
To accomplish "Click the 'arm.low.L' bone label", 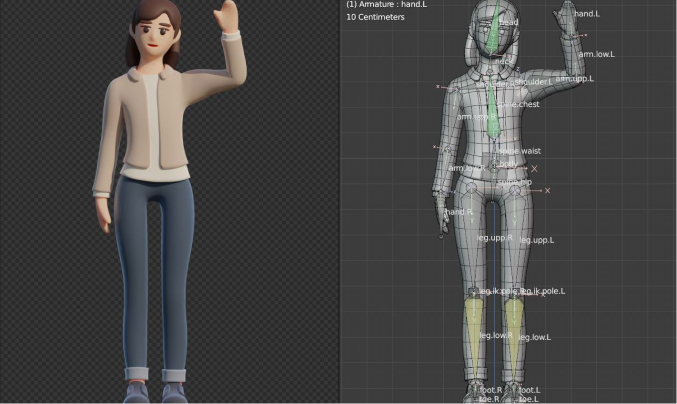I will [x=597, y=54].
